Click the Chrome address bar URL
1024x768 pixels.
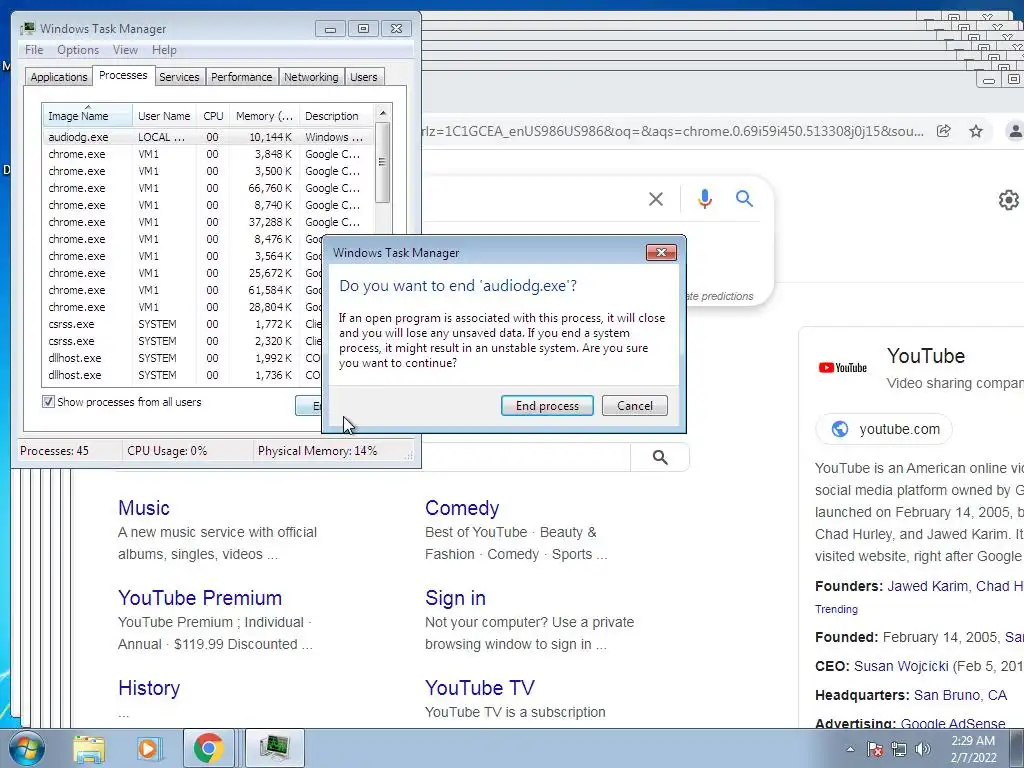673,131
